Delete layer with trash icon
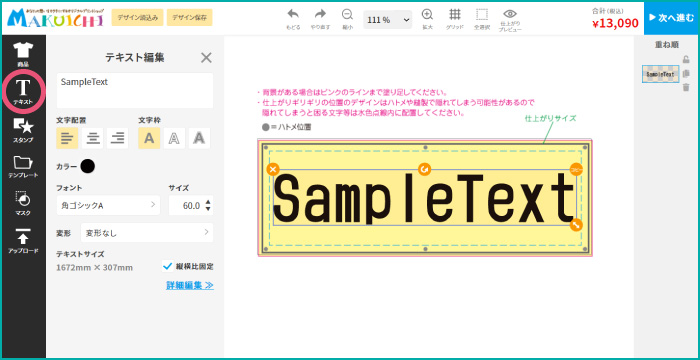 point(686,88)
